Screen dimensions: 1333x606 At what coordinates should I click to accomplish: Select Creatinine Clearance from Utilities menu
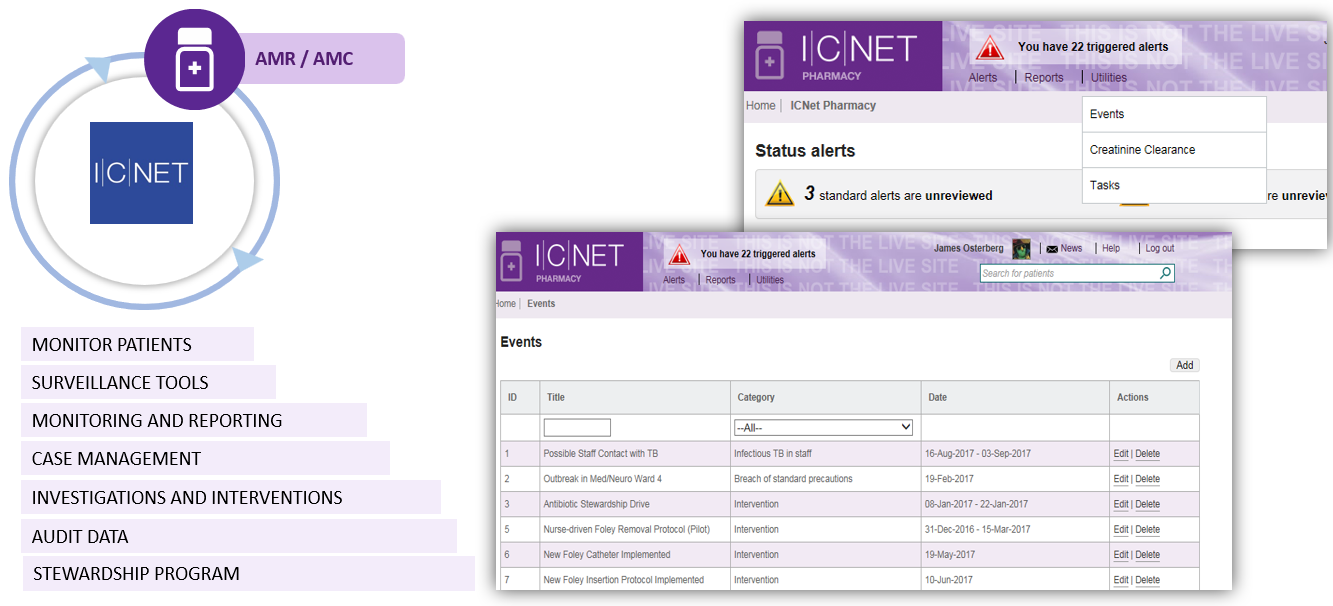click(1142, 150)
